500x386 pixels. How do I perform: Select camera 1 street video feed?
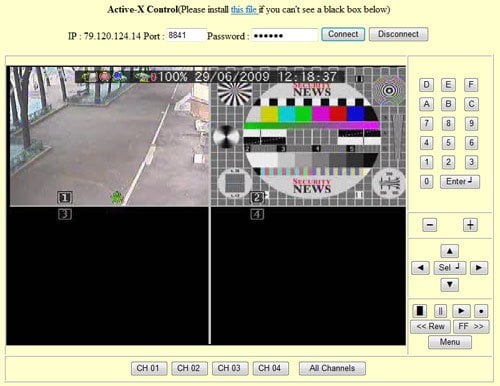pyautogui.click(x=109, y=137)
